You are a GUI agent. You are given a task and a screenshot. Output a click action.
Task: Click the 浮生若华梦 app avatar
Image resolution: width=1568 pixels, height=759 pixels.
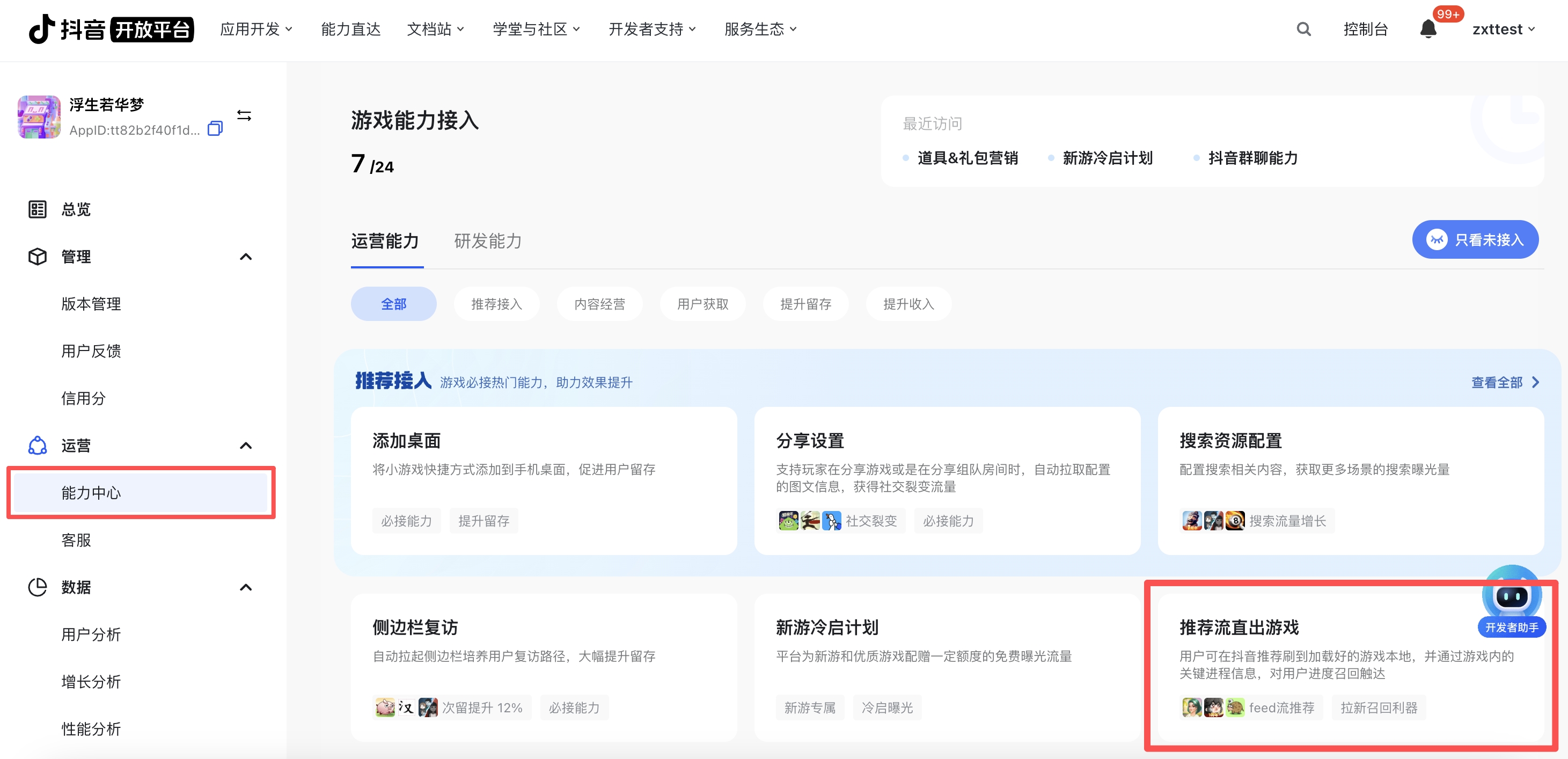[x=39, y=117]
